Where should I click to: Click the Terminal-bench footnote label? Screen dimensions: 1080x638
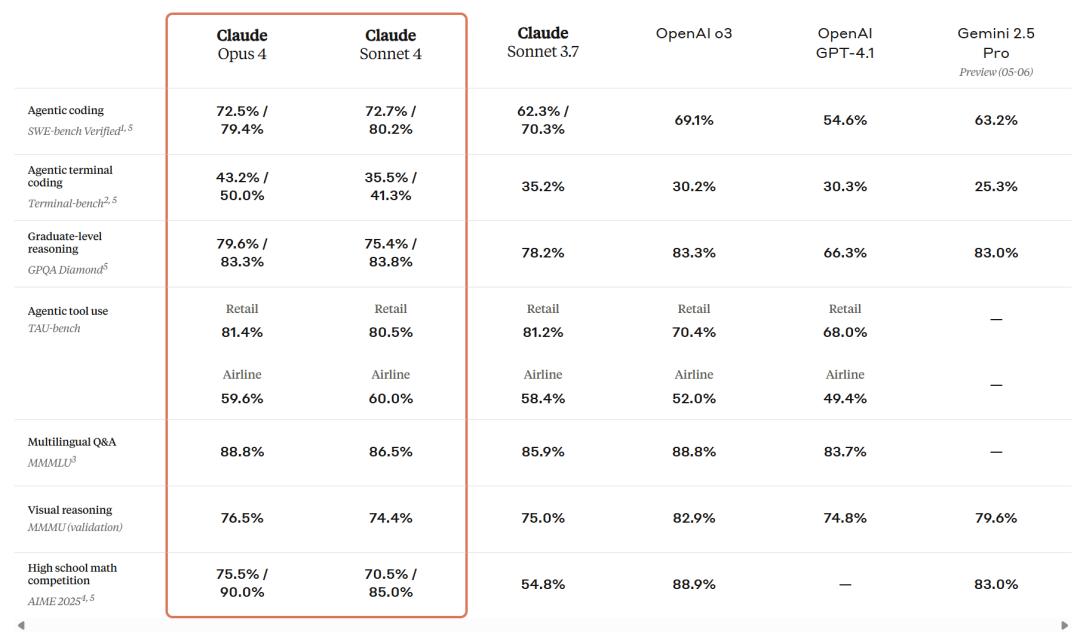click(x=72, y=203)
